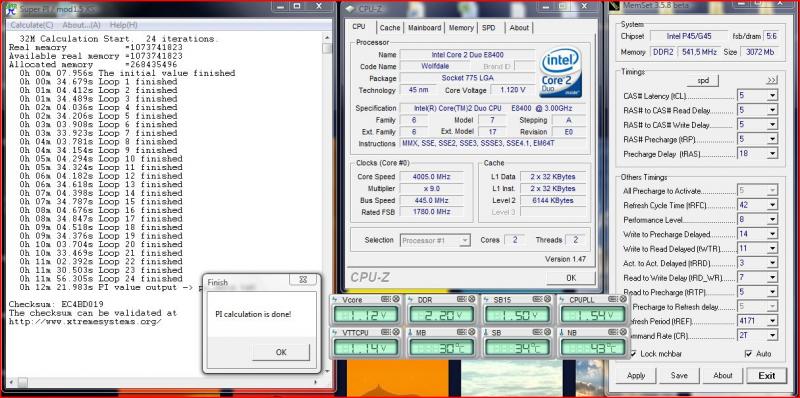Close the DDR voltage widget
This screenshot has height=398, width=800.
[472, 299]
